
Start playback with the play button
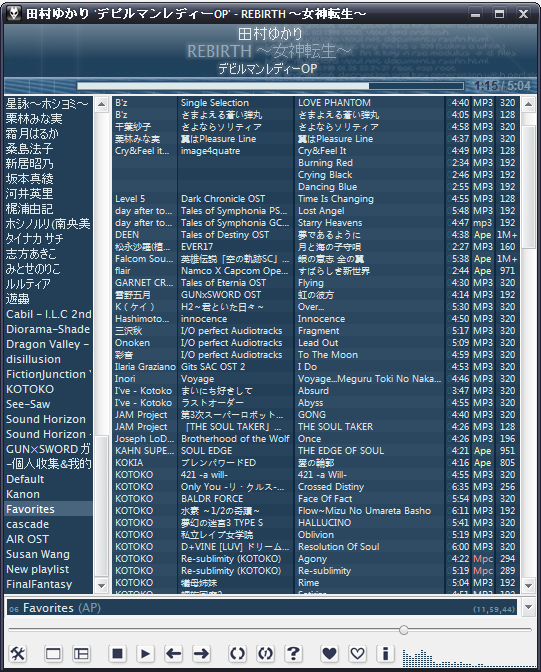[x=145, y=654]
